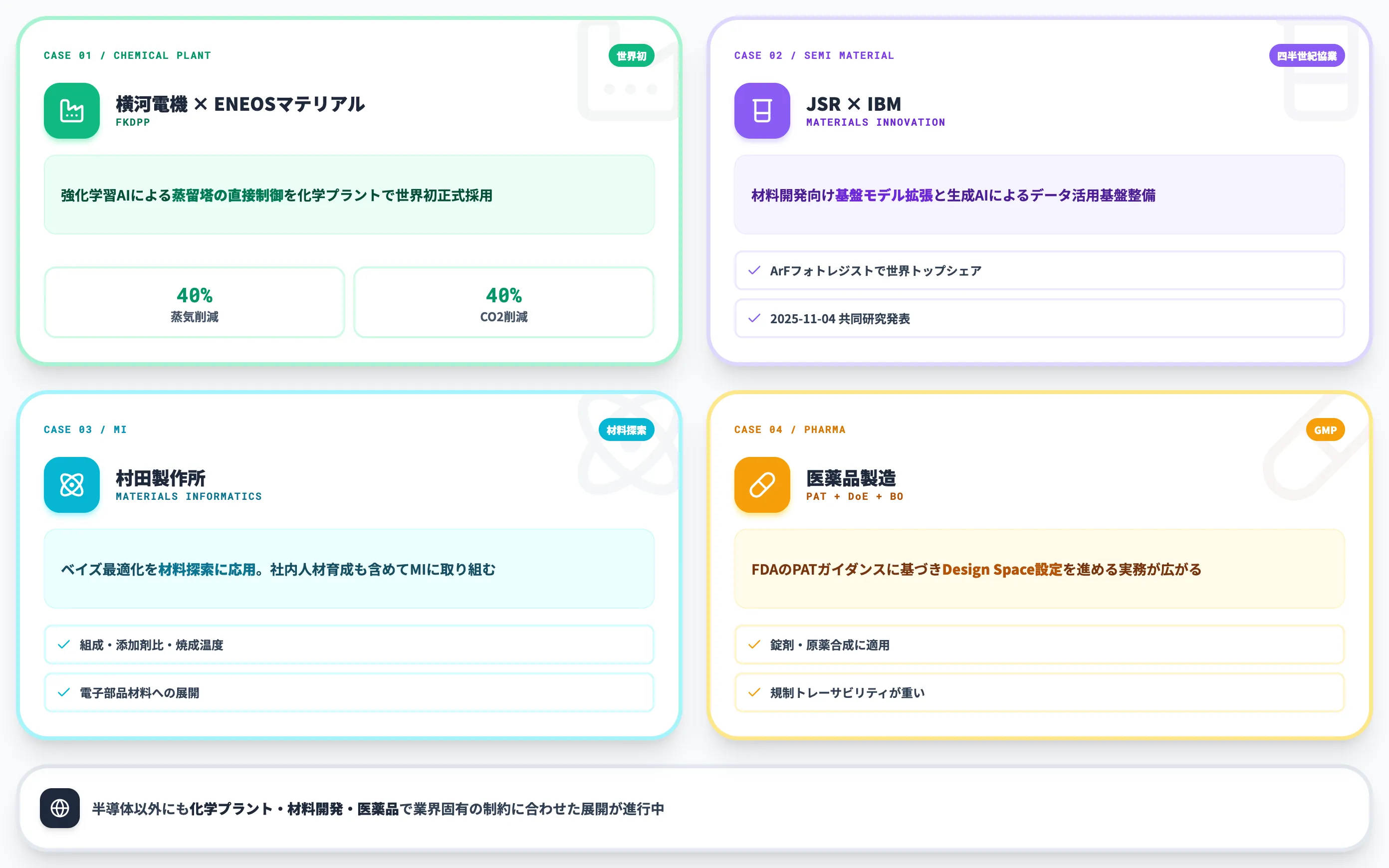Screen dimensions: 1389x868
Task: Click the CASE 01 / CHEMICAL PLANT label
Action: tap(127, 56)
